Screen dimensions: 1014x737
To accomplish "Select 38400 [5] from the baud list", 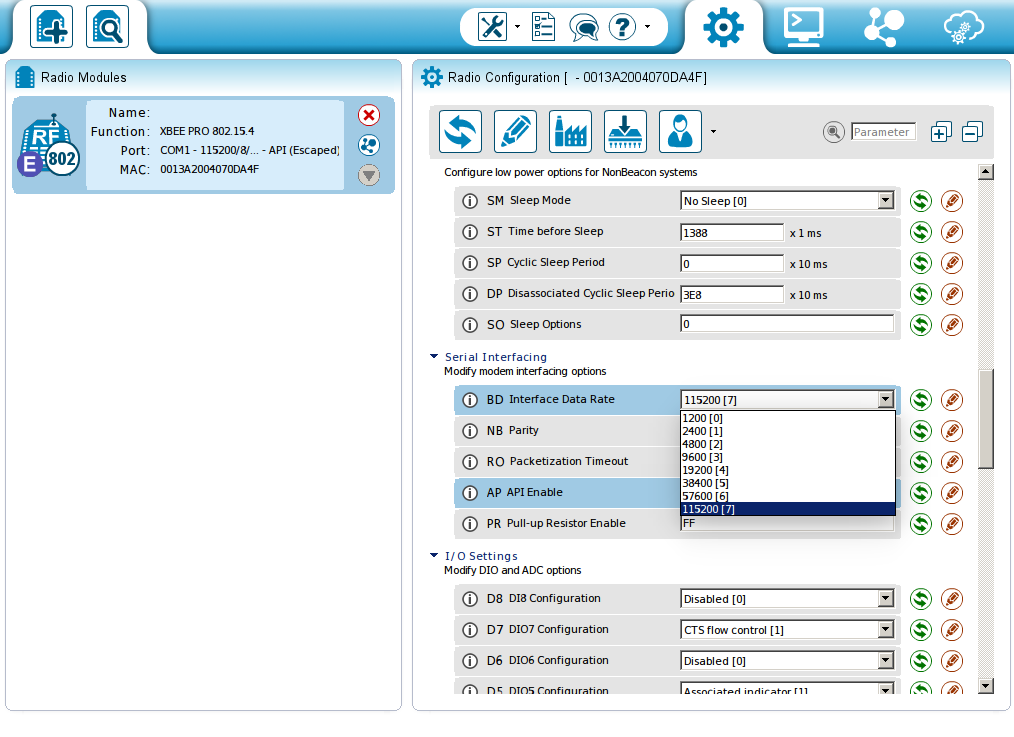I will (788, 483).
